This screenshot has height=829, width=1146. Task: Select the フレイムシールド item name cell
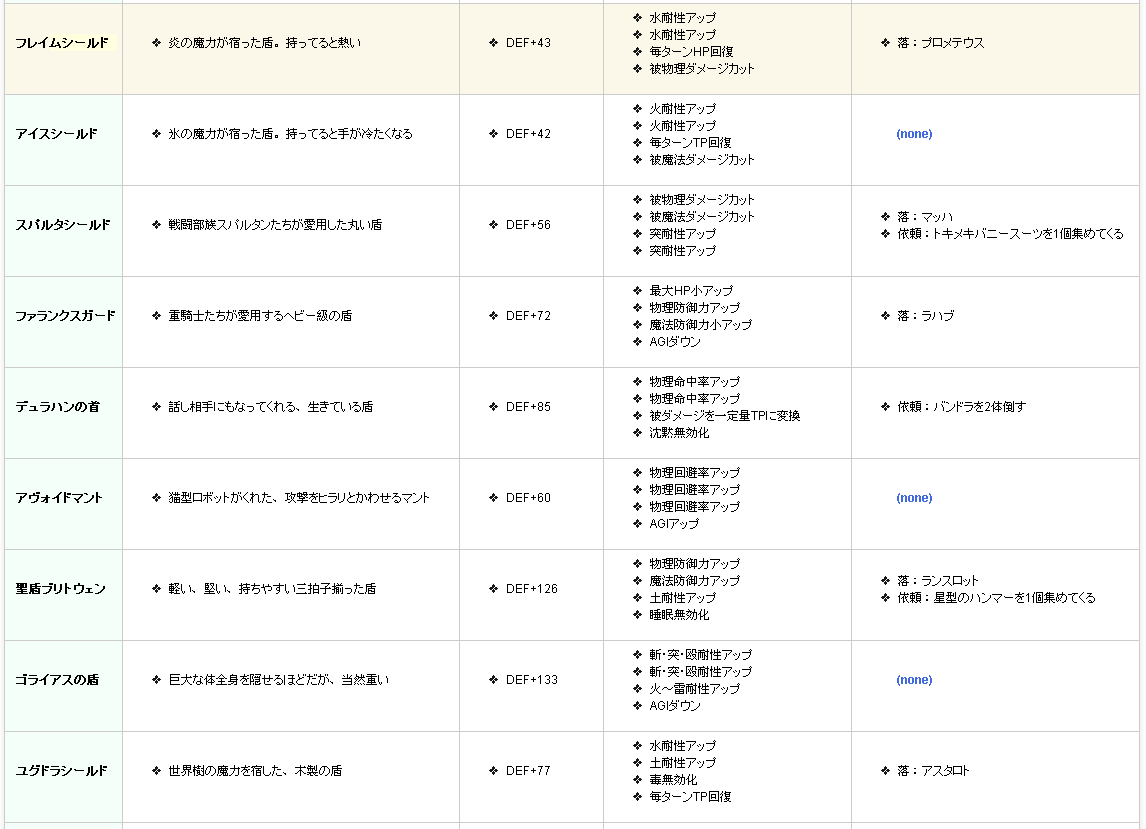(62, 43)
